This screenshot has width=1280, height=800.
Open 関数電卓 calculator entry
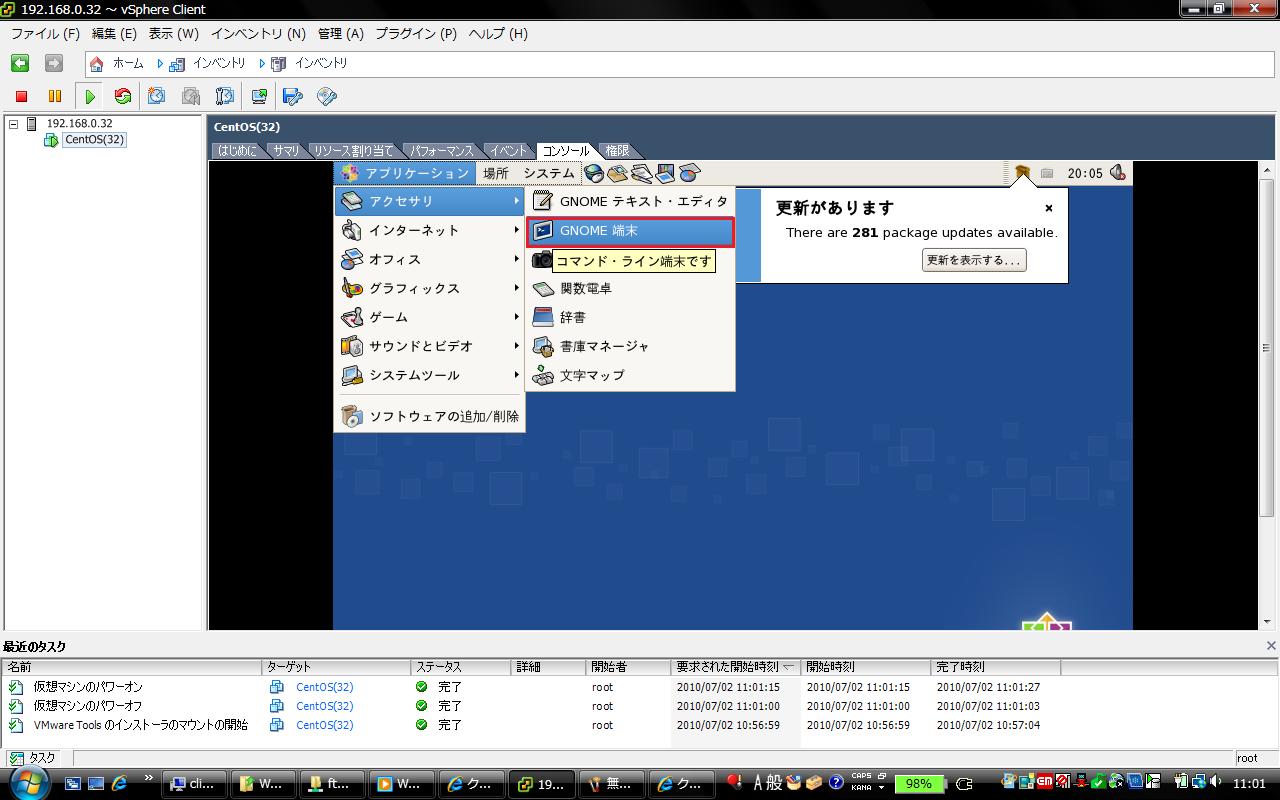point(630,288)
